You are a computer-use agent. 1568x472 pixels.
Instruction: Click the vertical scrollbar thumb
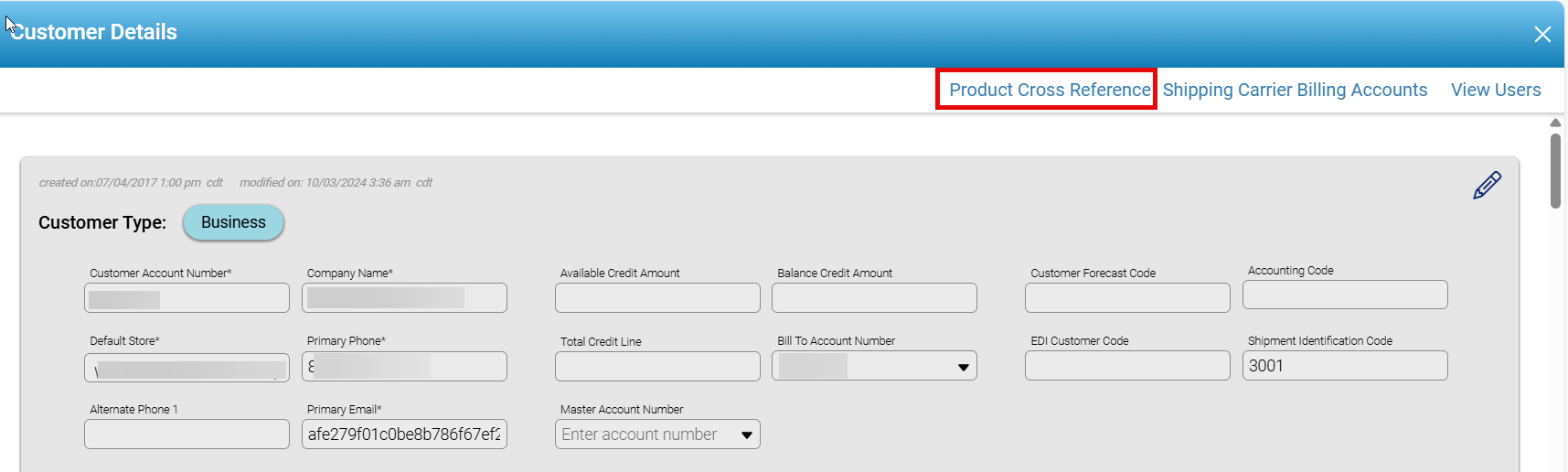coord(1555,171)
